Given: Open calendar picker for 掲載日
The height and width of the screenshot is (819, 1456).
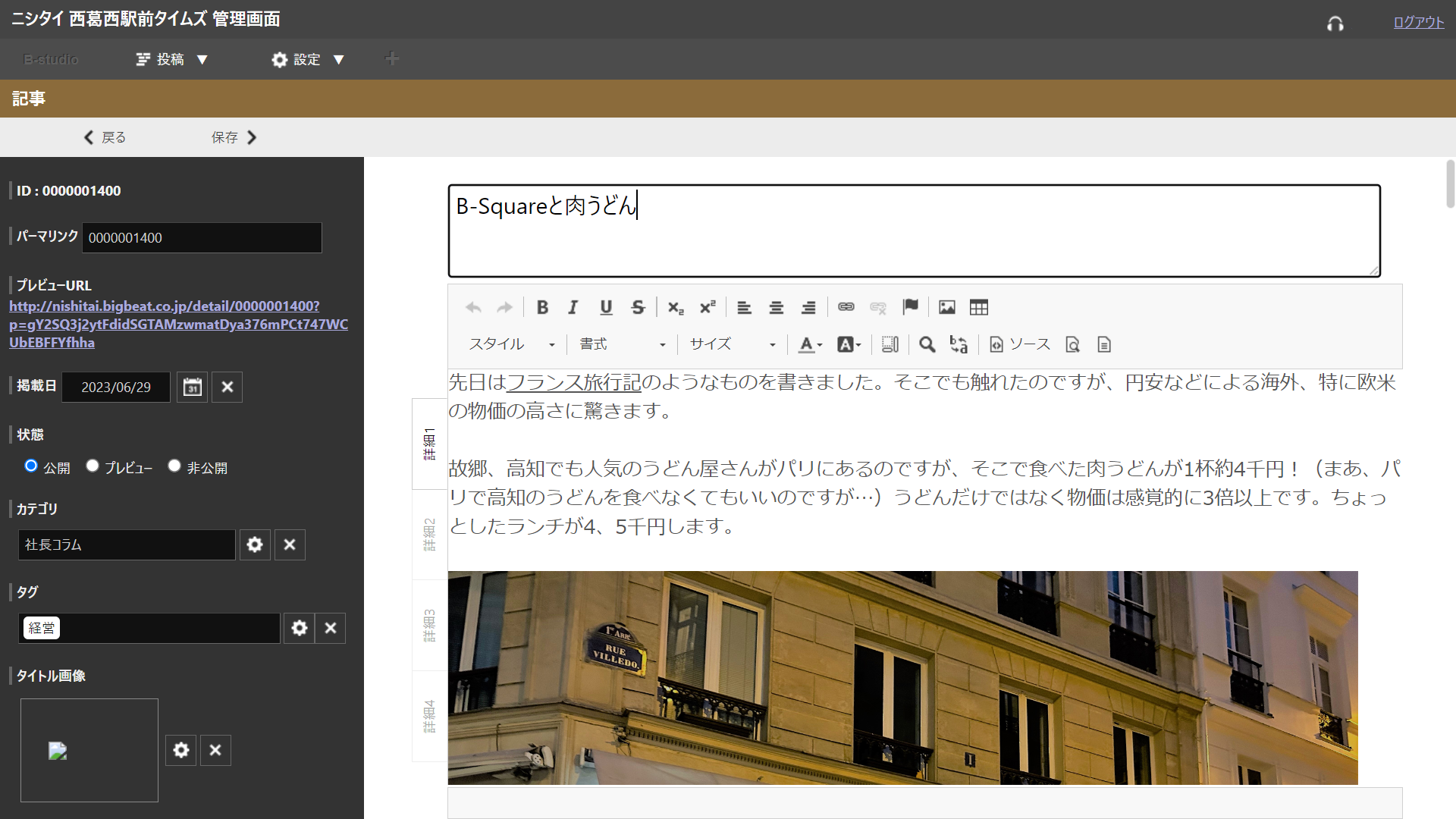Looking at the screenshot, I should pos(193,388).
